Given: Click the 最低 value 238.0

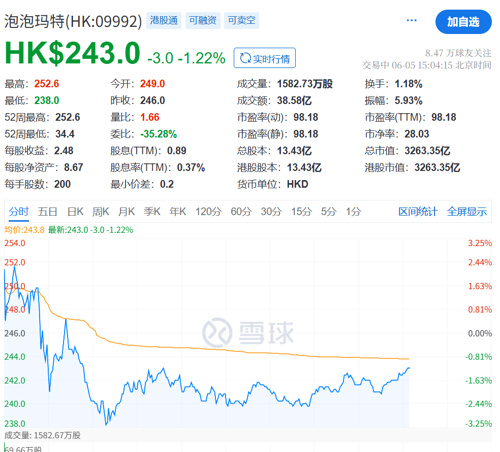Looking at the screenshot, I should pyautogui.click(x=46, y=100).
